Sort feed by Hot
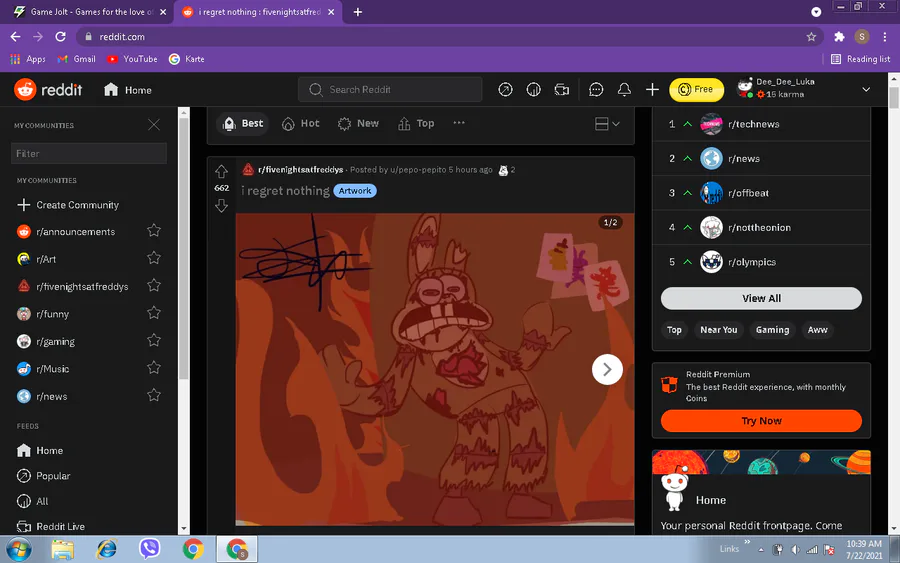The height and width of the screenshot is (563, 900). pyautogui.click(x=301, y=123)
